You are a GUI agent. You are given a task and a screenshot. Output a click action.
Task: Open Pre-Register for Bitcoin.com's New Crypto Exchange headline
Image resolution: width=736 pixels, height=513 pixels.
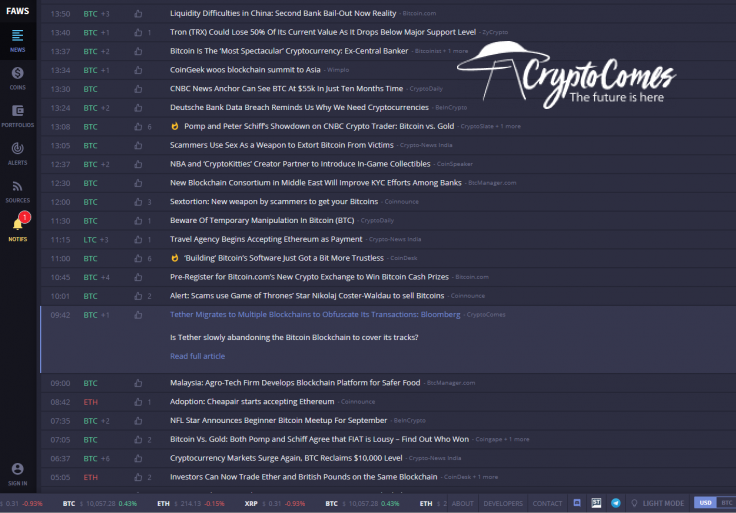click(309, 277)
